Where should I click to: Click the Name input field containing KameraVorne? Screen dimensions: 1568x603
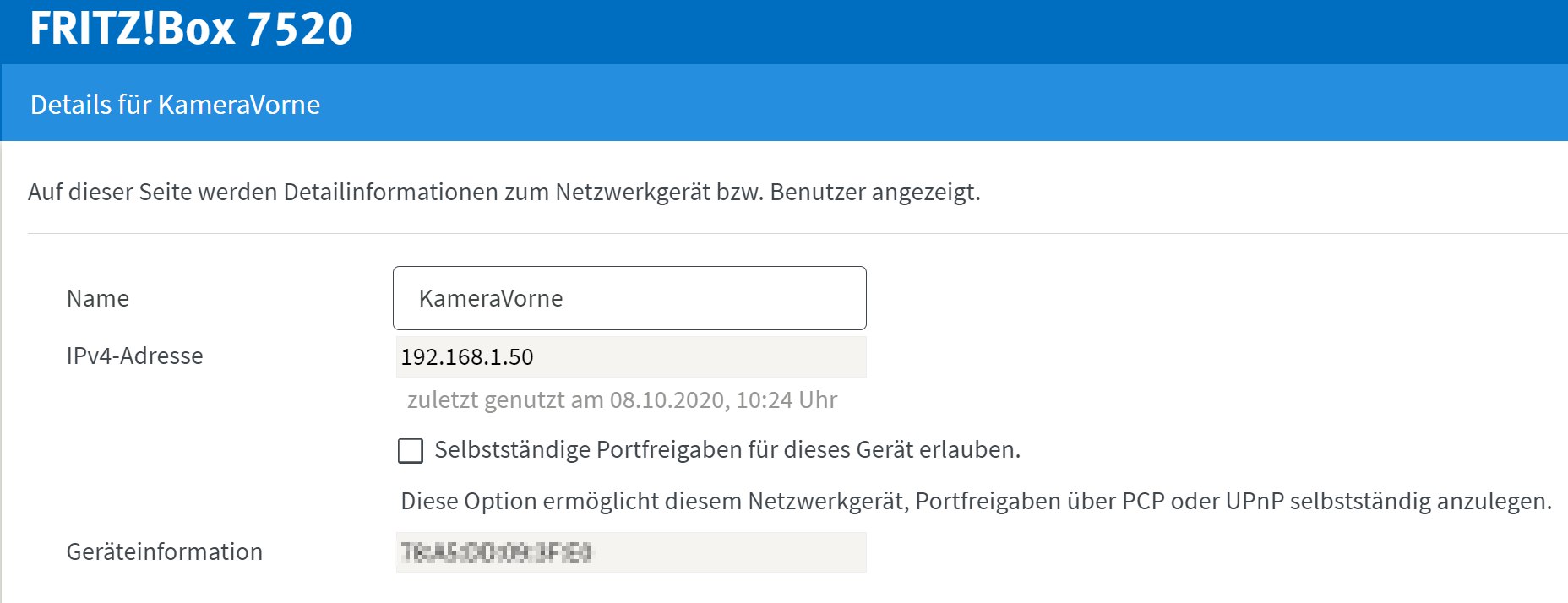click(629, 298)
